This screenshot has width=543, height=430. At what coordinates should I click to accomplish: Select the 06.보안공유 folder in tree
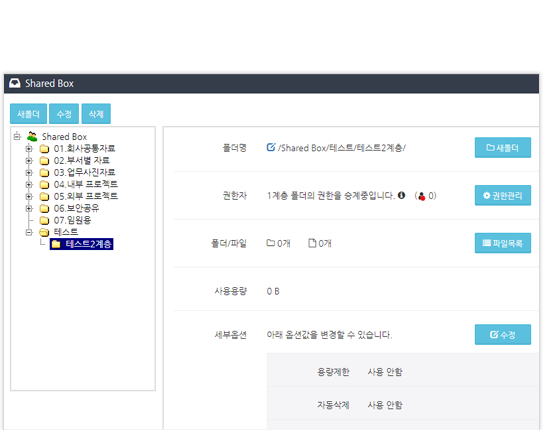tap(76, 208)
